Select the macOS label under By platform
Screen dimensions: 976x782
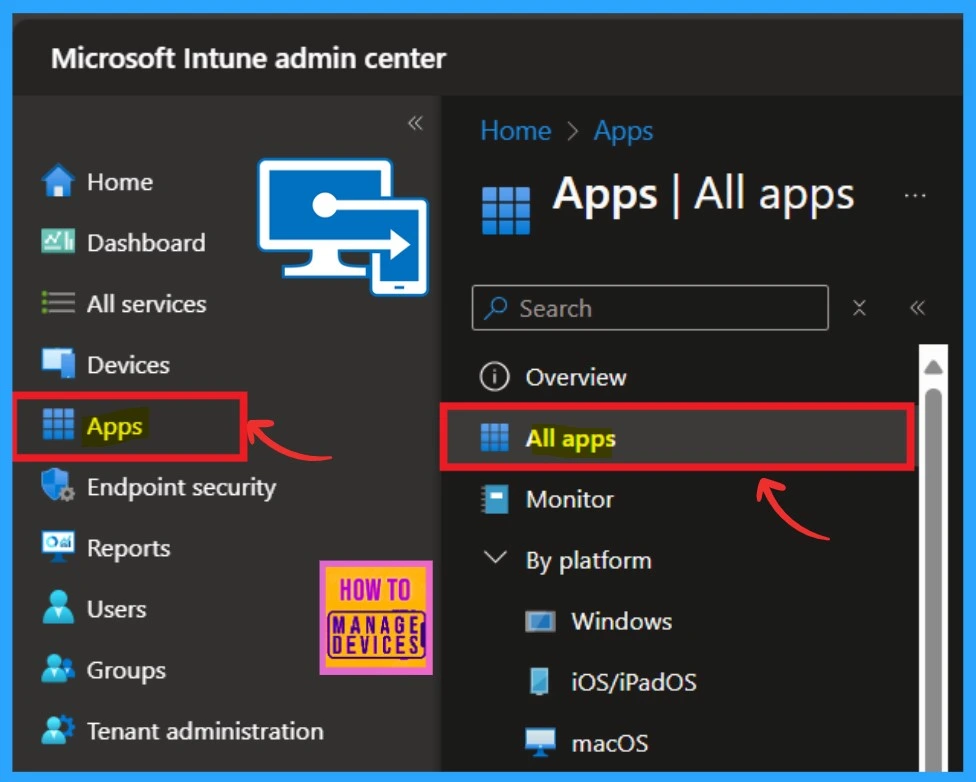(x=610, y=743)
